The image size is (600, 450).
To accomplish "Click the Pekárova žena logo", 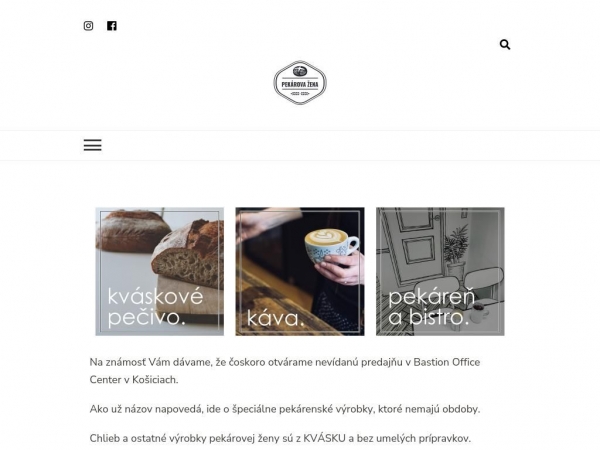I will (x=300, y=83).
